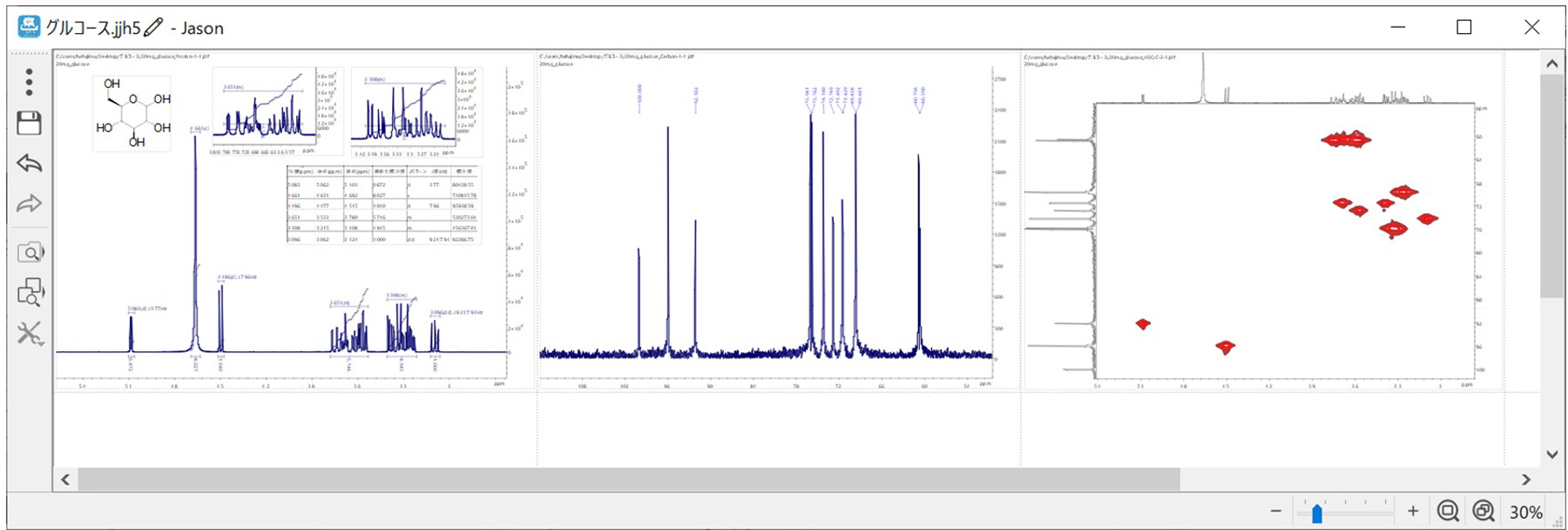The image size is (1568, 530).
Task: Click the first magnifier zoom-fit icon
Action: click(1448, 512)
